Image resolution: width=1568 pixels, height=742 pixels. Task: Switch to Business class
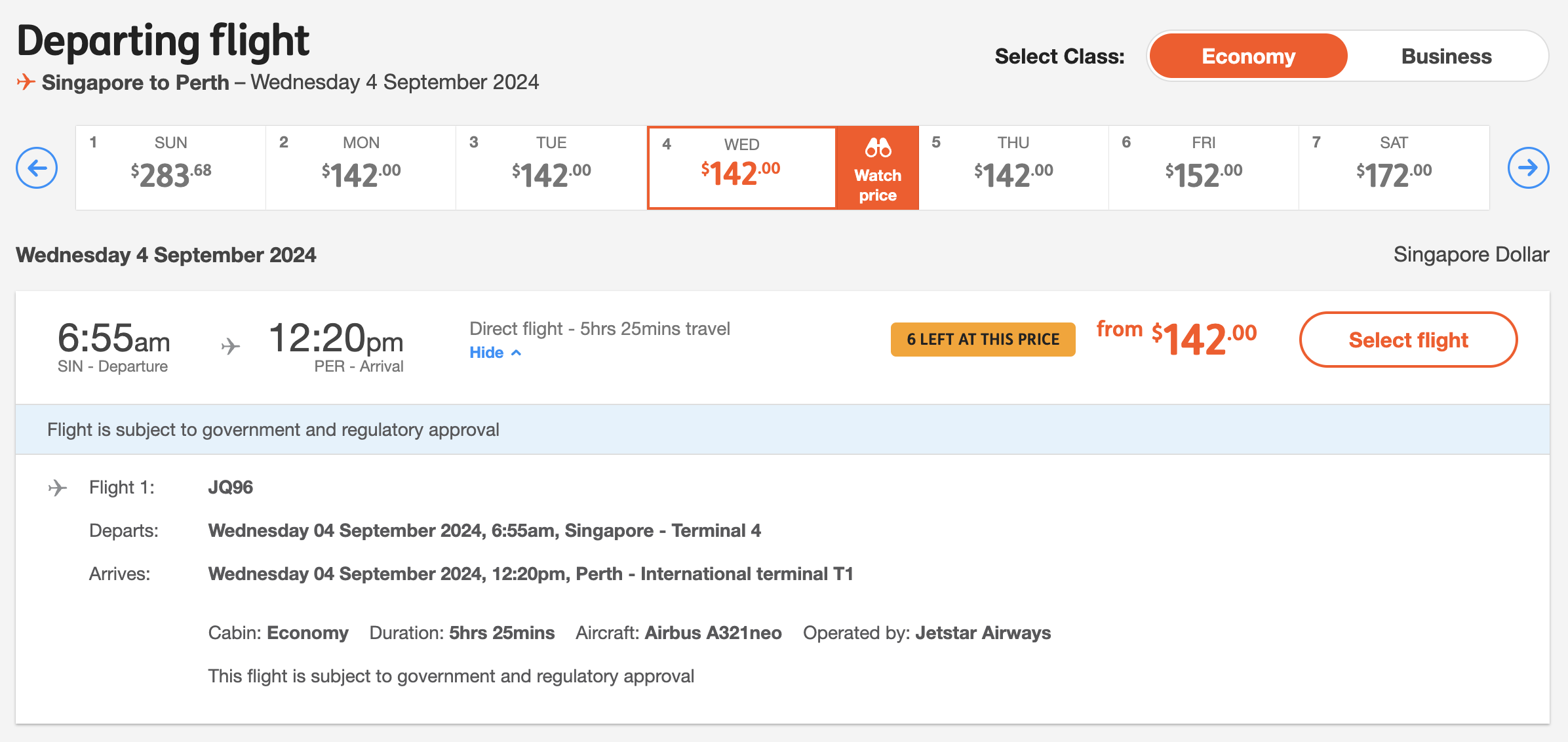coord(1446,56)
